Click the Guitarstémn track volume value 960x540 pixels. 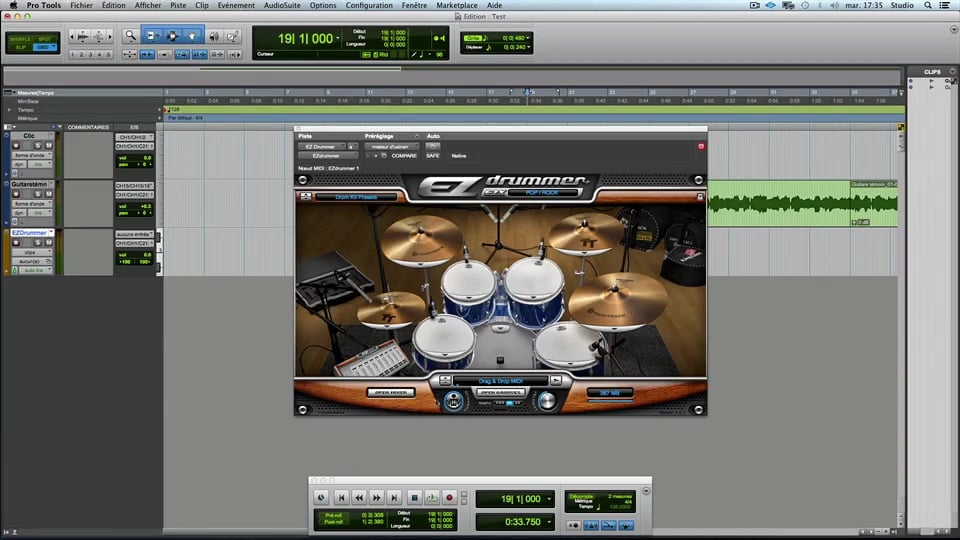[x=146, y=206]
